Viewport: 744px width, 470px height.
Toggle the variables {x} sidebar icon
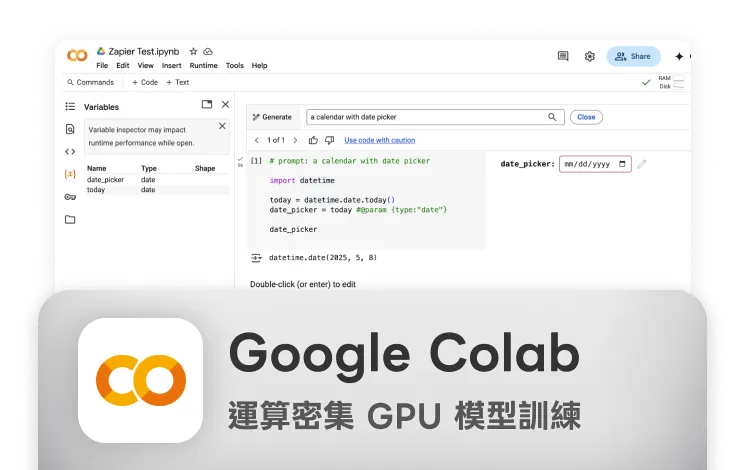(70, 174)
